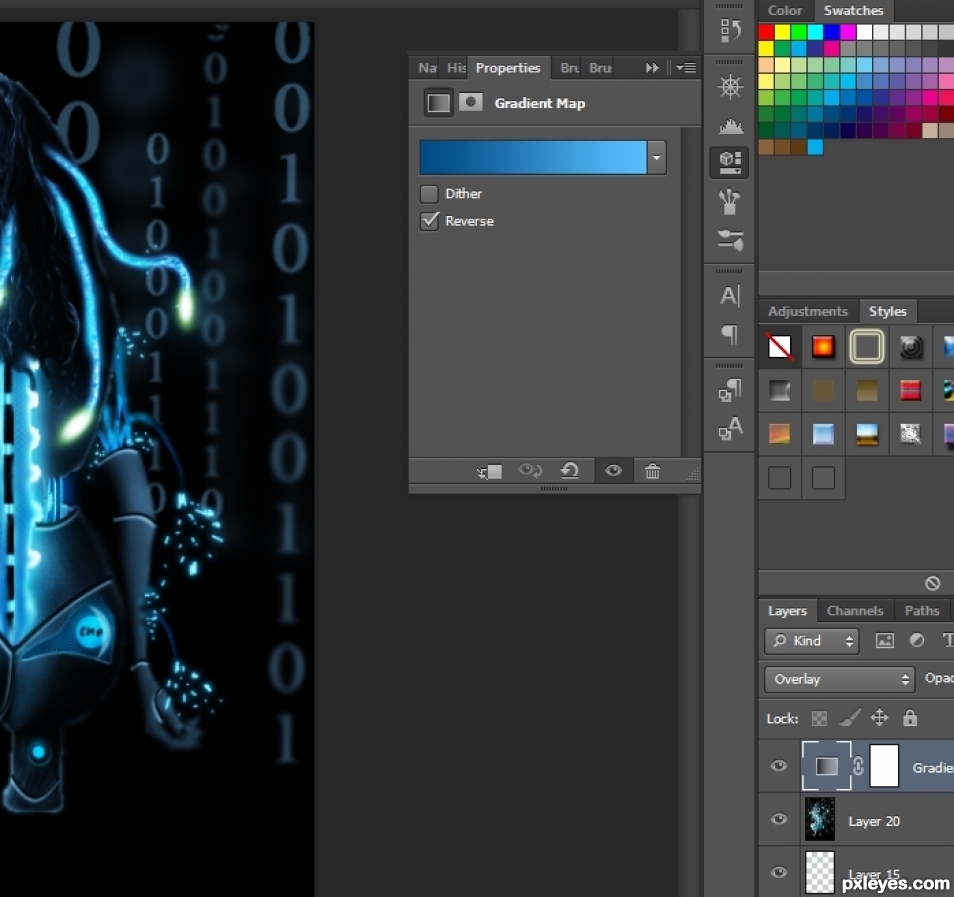Select the Gradient Map layer mask thumbnail
This screenshot has height=897, width=954.
[884, 766]
